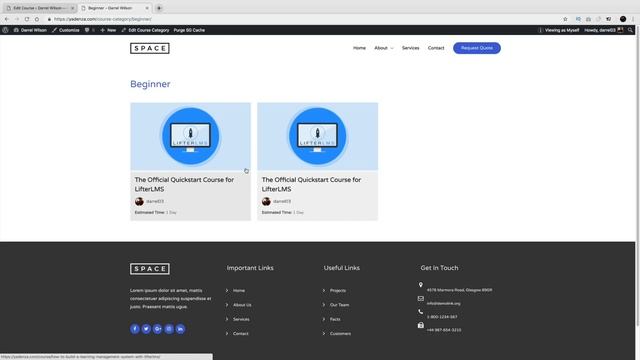The height and width of the screenshot is (360, 640).
Task: Switch to the Edit Course tab
Action: 40,8
